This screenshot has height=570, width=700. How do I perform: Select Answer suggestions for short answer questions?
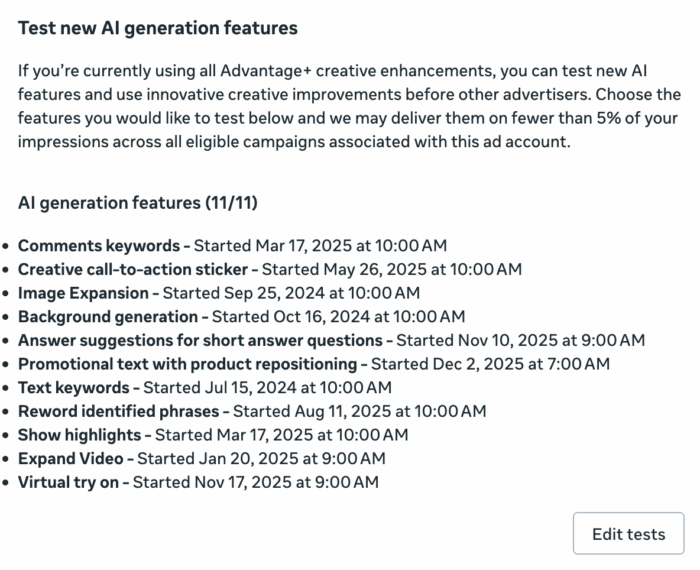(x=201, y=340)
